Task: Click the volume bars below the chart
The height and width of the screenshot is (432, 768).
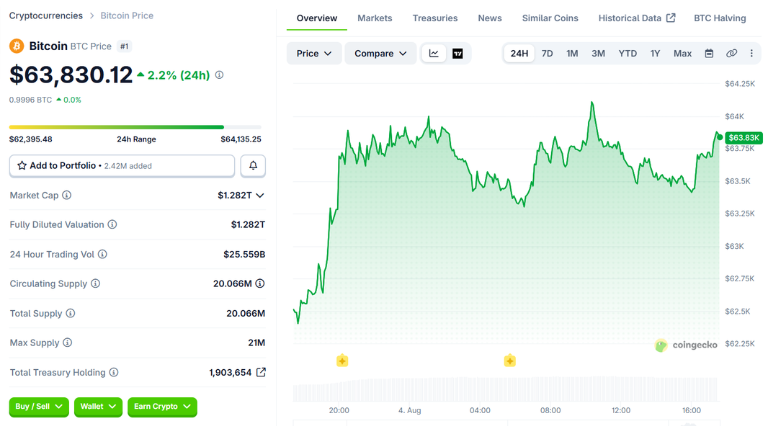Action: (505, 390)
